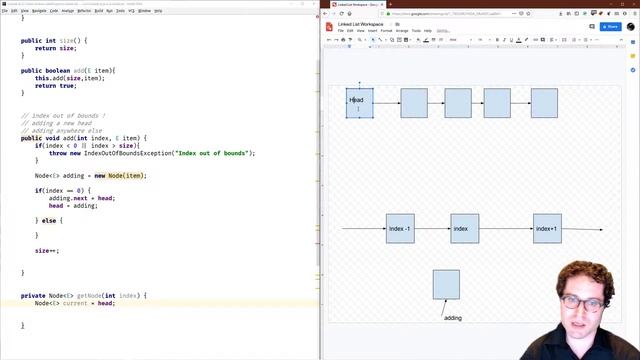This screenshot has height=360, width=640.
Task: Click the Insert image tool
Action: (406, 40)
